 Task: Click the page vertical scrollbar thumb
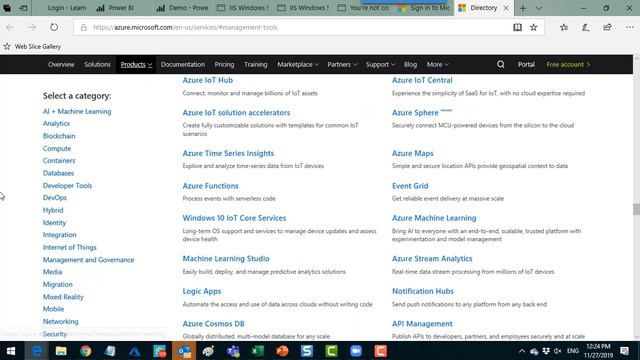click(x=636, y=209)
